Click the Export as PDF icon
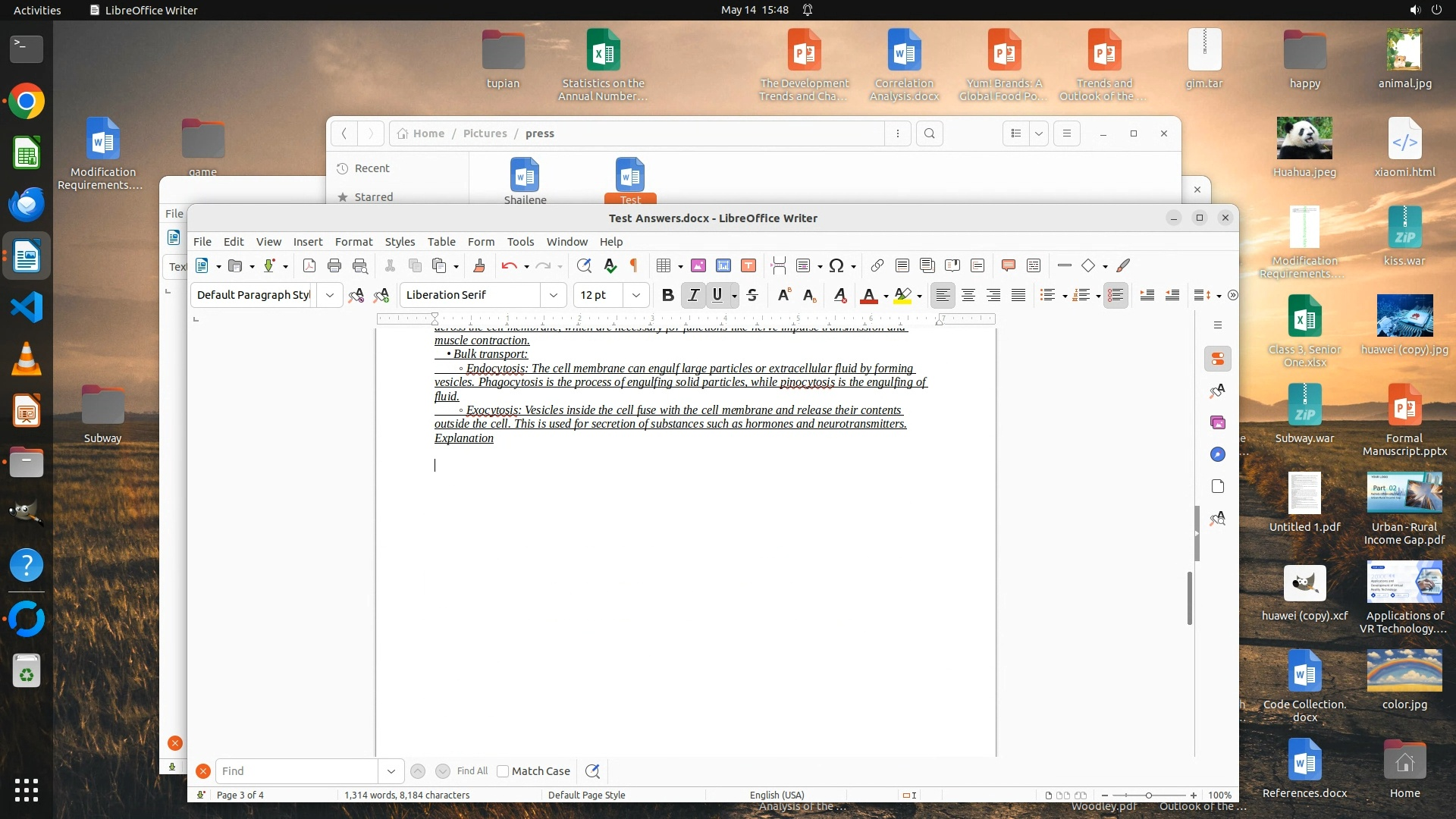Image resolution: width=1456 pixels, height=819 pixels. 309,265
